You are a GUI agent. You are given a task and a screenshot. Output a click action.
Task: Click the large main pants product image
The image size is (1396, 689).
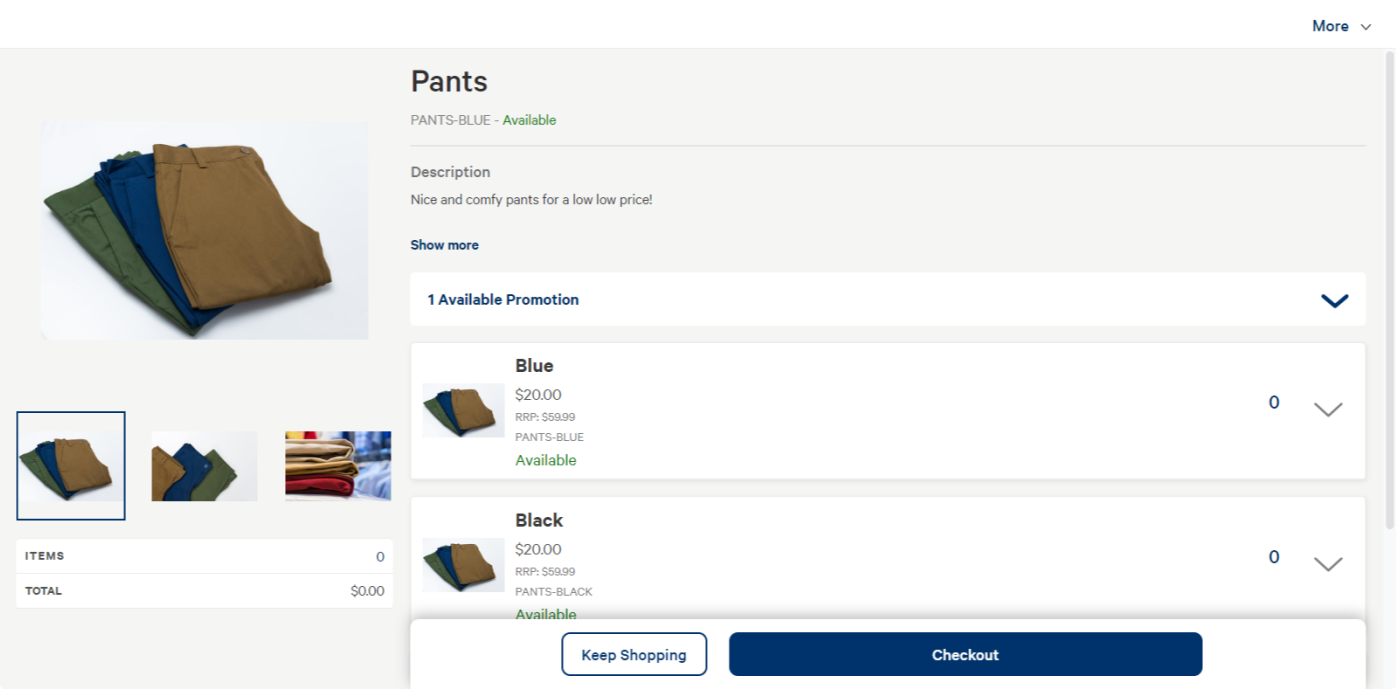(x=204, y=230)
